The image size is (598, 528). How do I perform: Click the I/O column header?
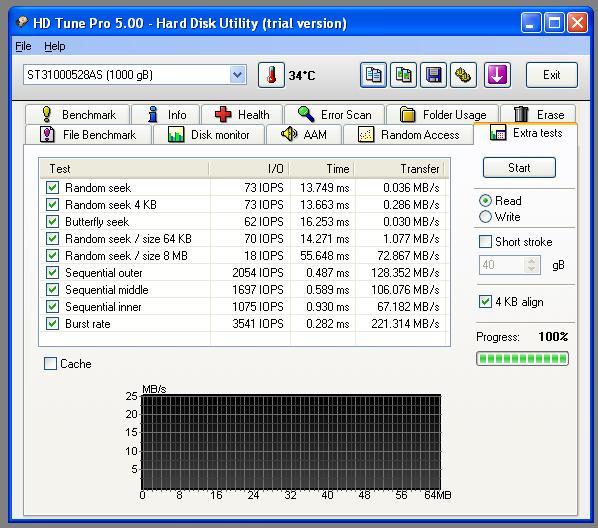[249, 169]
